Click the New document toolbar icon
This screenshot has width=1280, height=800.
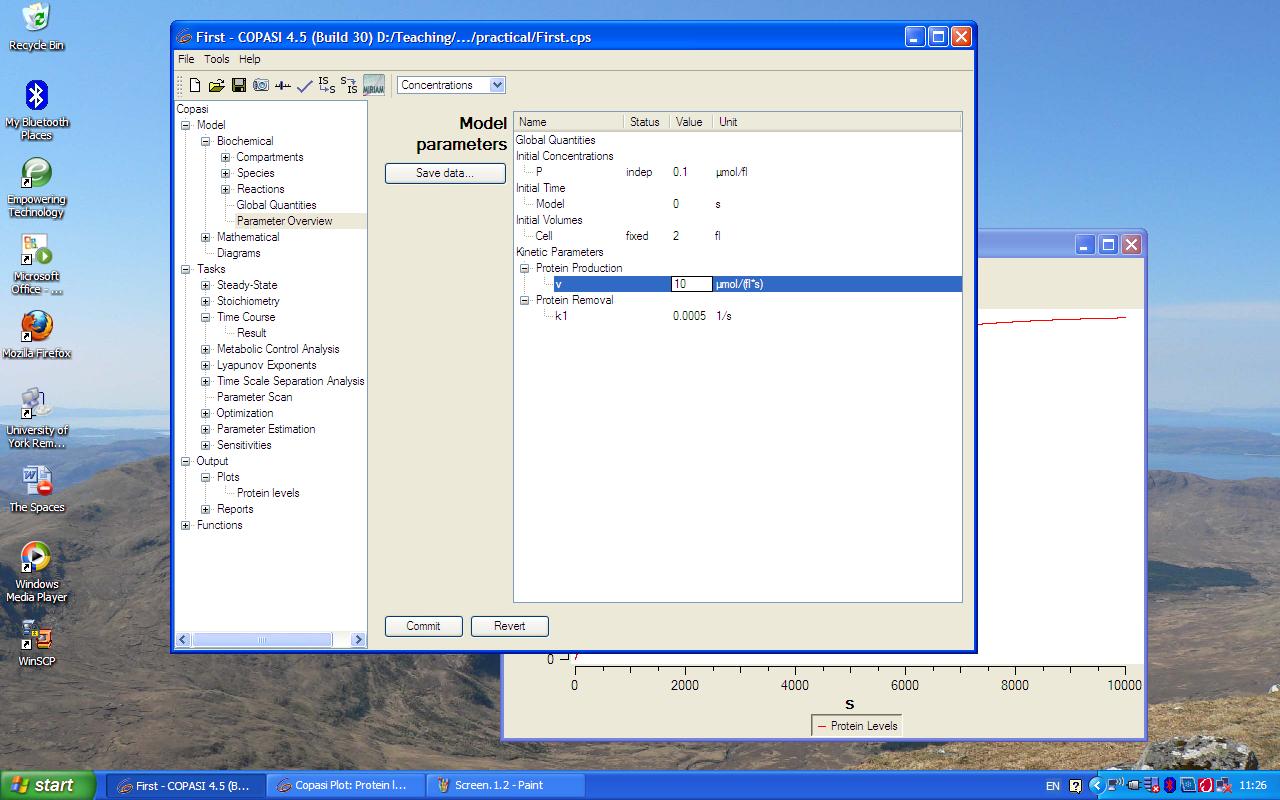[195, 86]
